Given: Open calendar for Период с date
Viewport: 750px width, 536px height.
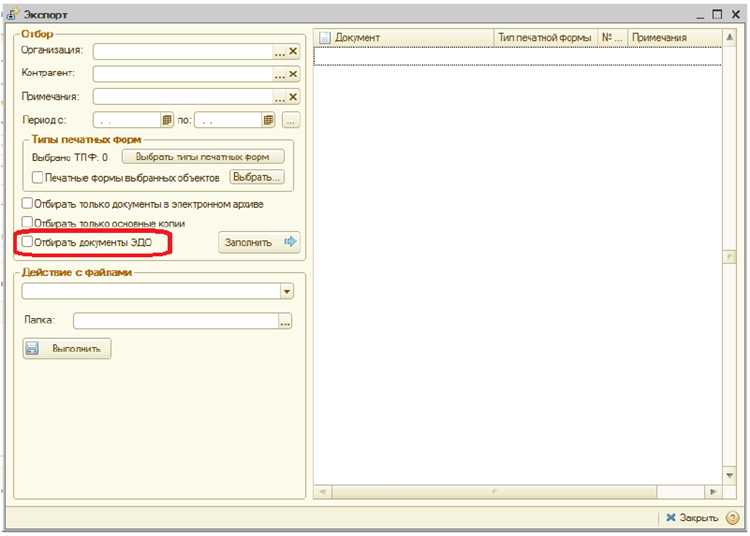Looking at the screenshot, I should tap(166, 120).
